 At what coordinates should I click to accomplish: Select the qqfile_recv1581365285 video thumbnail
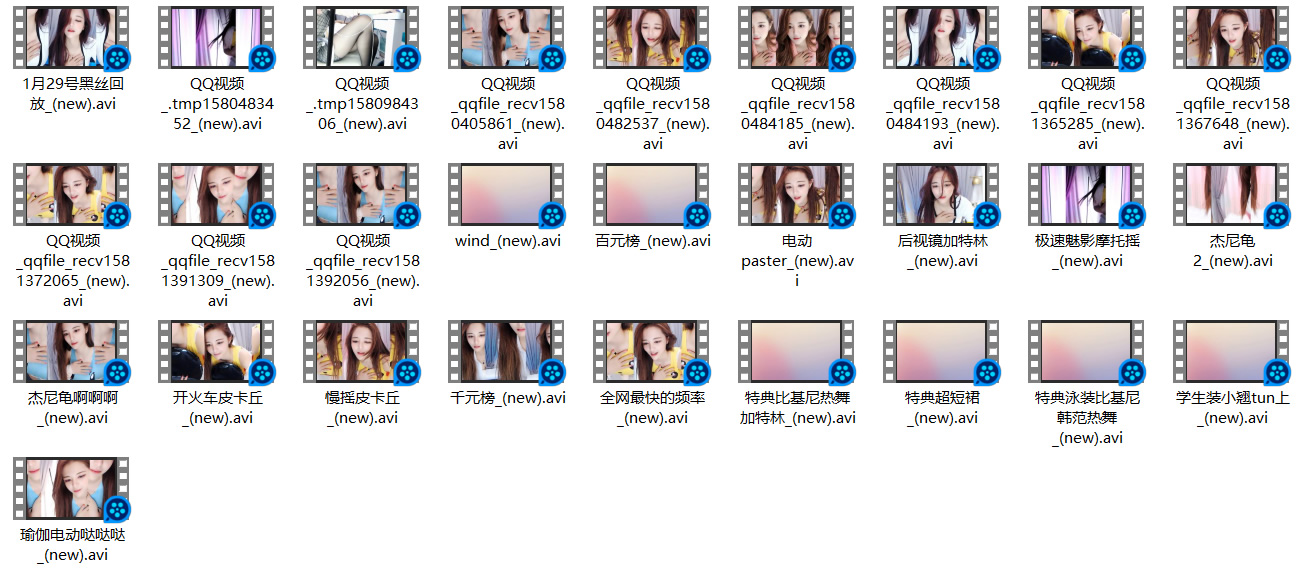pos(1086,37)
